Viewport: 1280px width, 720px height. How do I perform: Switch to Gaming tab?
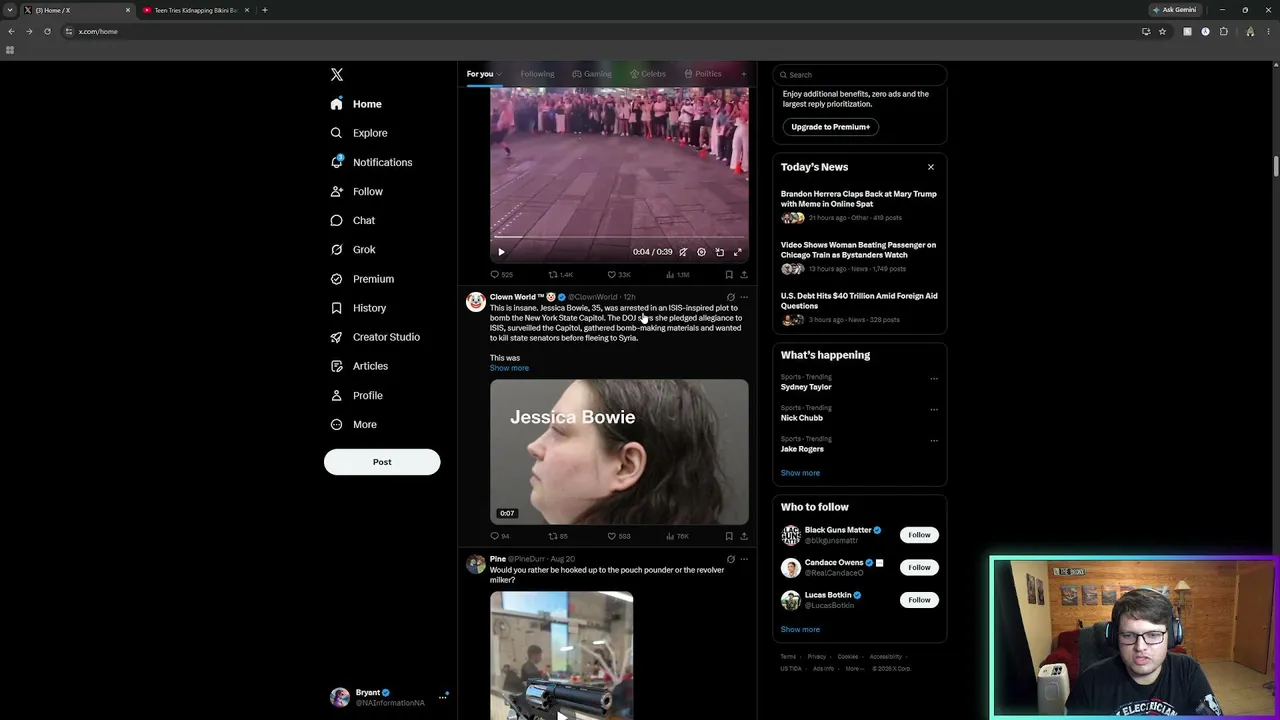click(x=592, y=74)
